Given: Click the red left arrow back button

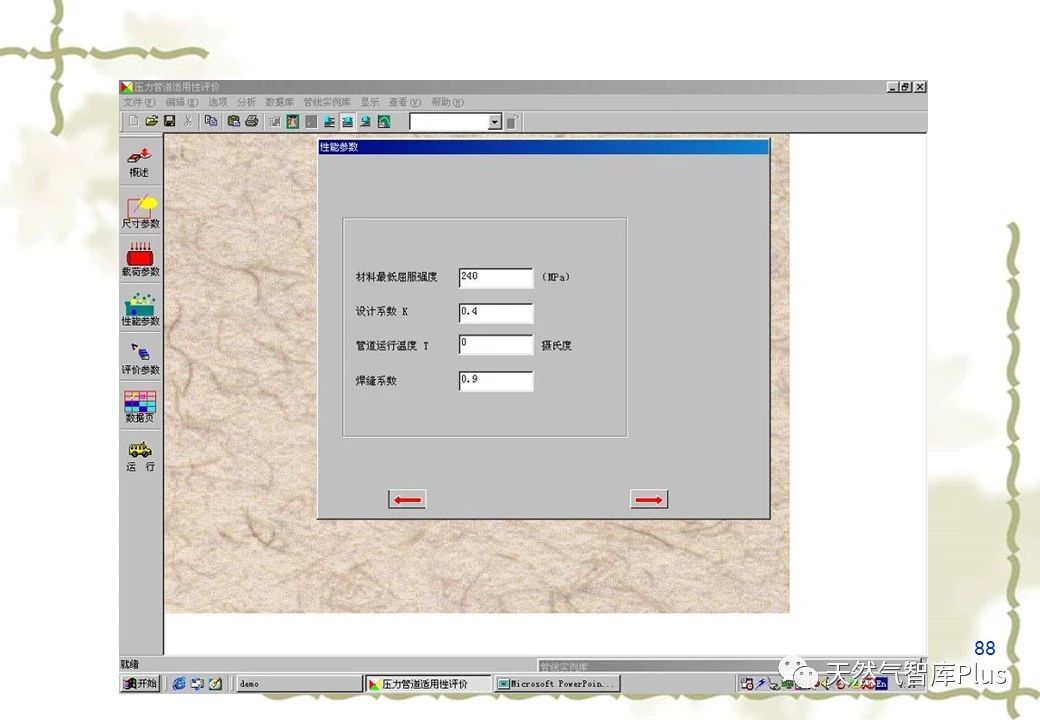Looking at the screenshot, I should tap(407, 500).
